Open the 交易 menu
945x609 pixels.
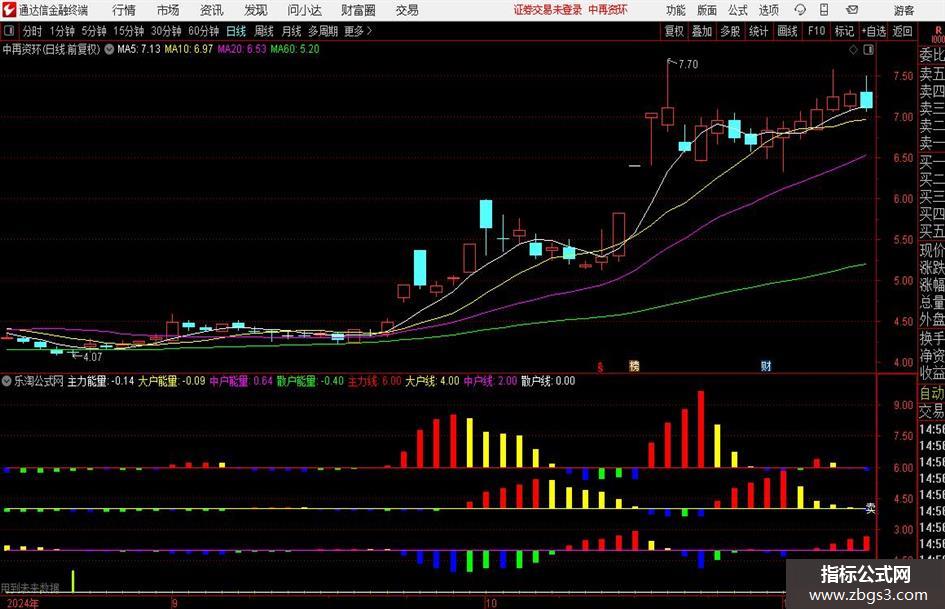coord(407,10)
